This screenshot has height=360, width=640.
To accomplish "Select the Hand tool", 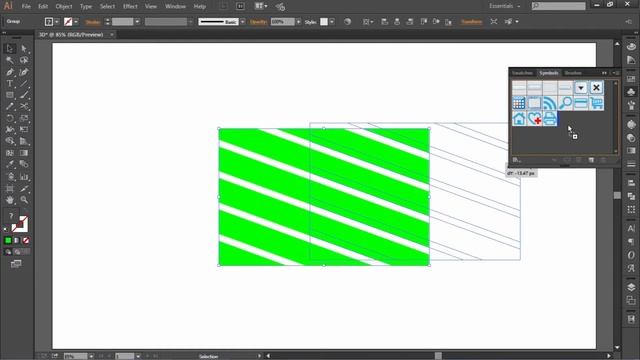I will click(x=10, y=200).
